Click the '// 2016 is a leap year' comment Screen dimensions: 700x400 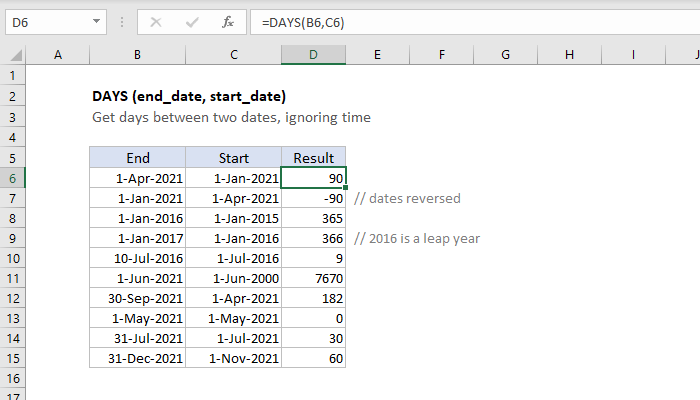(x=417, y=238)
